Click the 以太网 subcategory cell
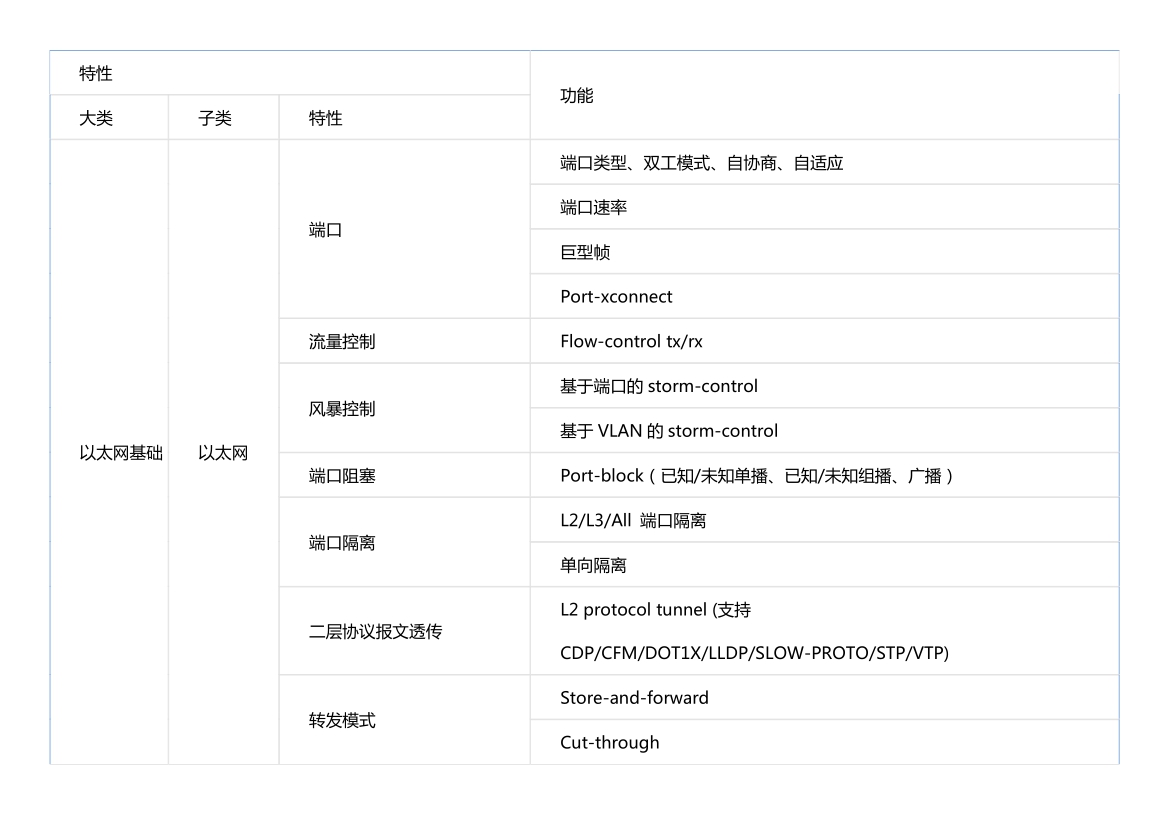 click(x=224, y=452)
